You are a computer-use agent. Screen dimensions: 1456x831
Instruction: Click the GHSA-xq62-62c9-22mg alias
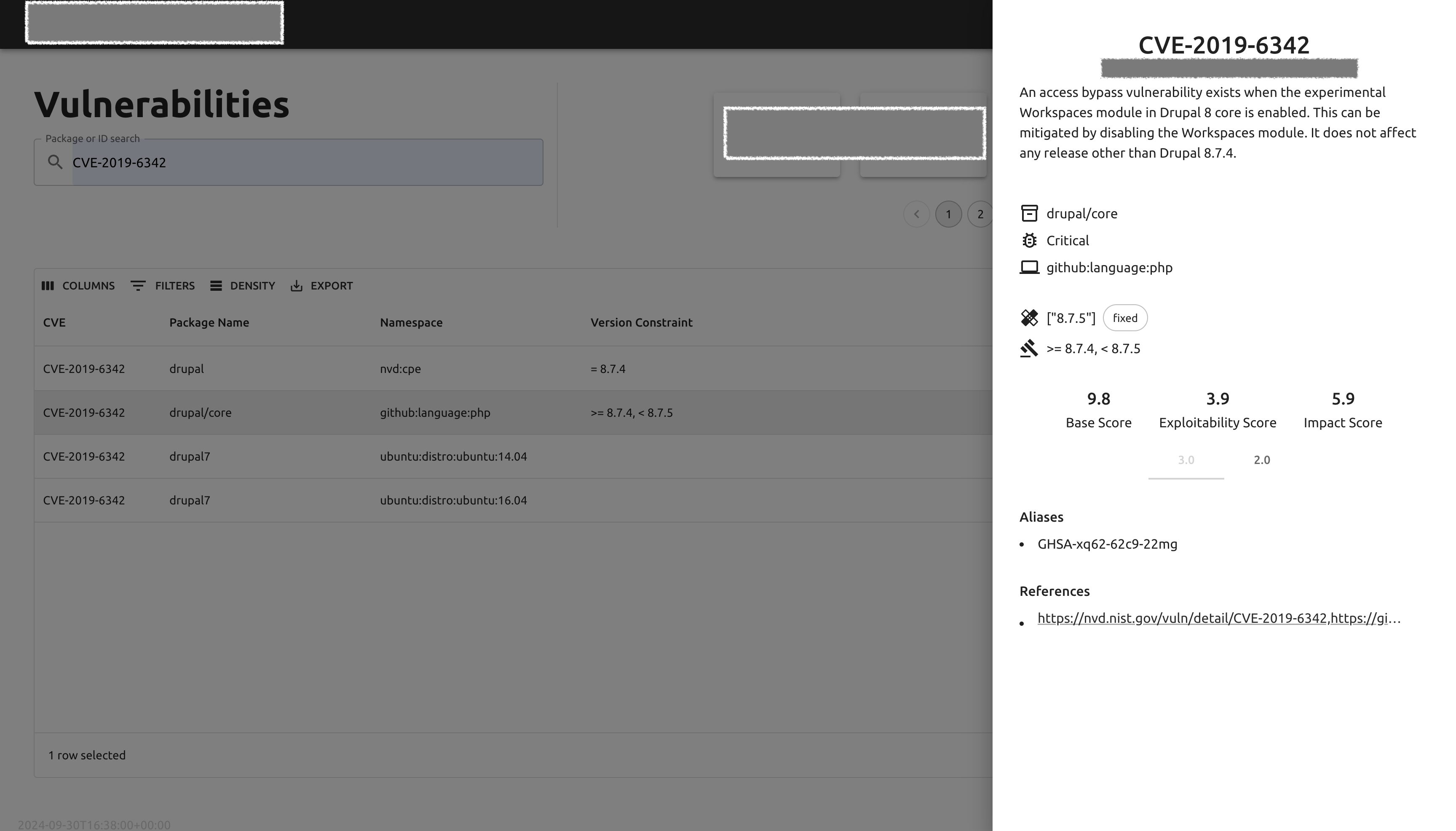(x=1107, y=544)
